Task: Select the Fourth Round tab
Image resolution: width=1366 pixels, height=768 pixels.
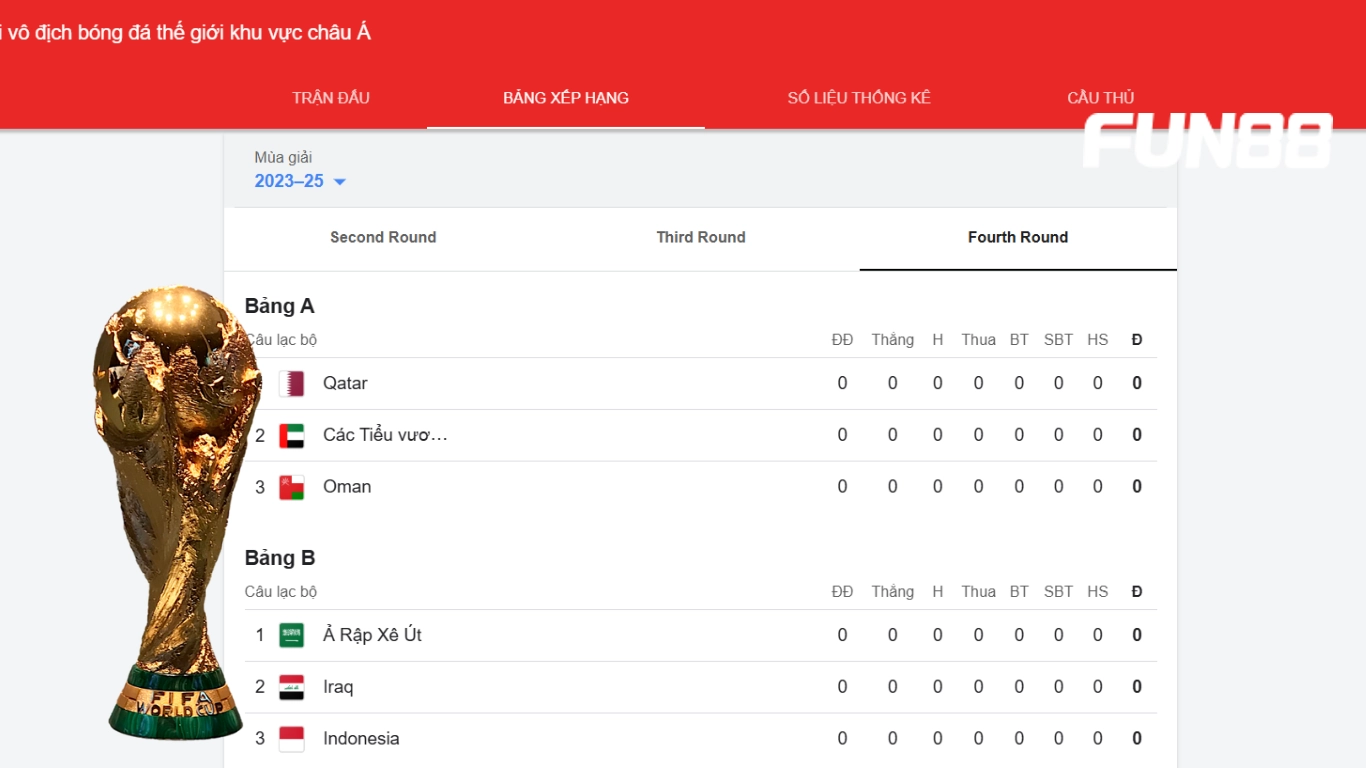Action: (x=1017, y=237)
